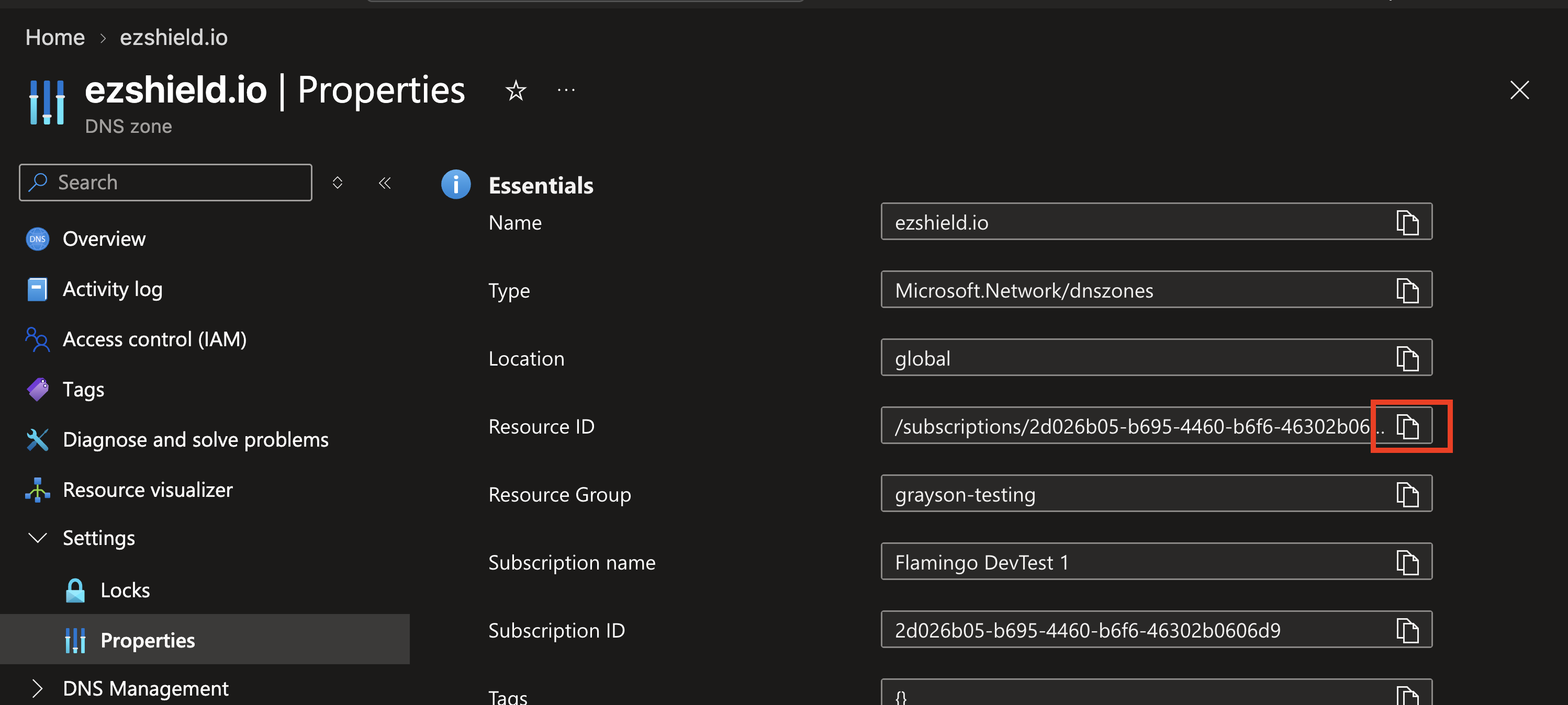Click the Essentials heading
1568x705 pixels.
pos(541,185)
